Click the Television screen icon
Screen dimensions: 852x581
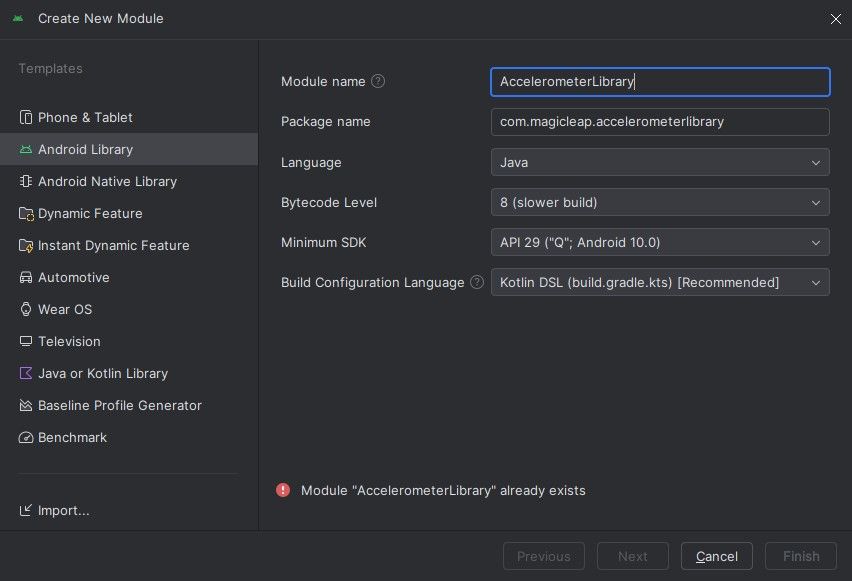coord(26,341)
